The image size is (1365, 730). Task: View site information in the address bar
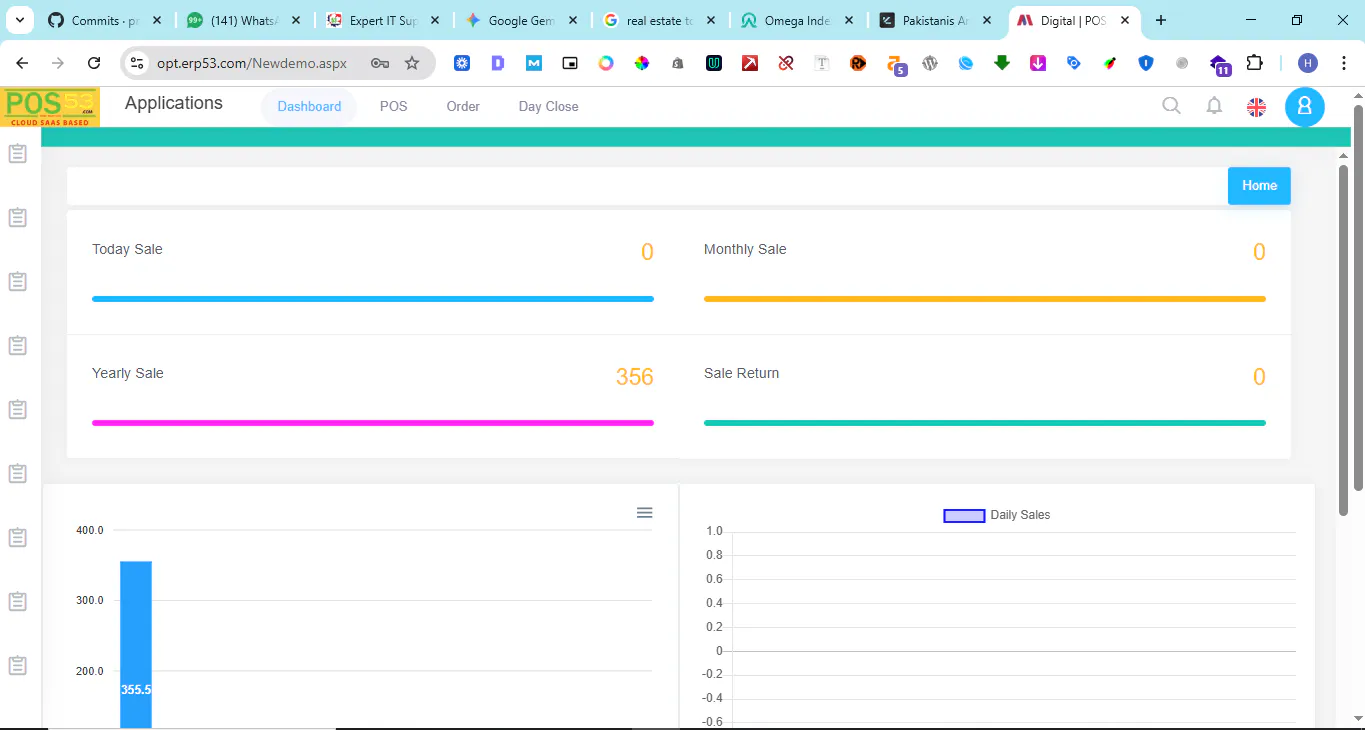(137, 63)
